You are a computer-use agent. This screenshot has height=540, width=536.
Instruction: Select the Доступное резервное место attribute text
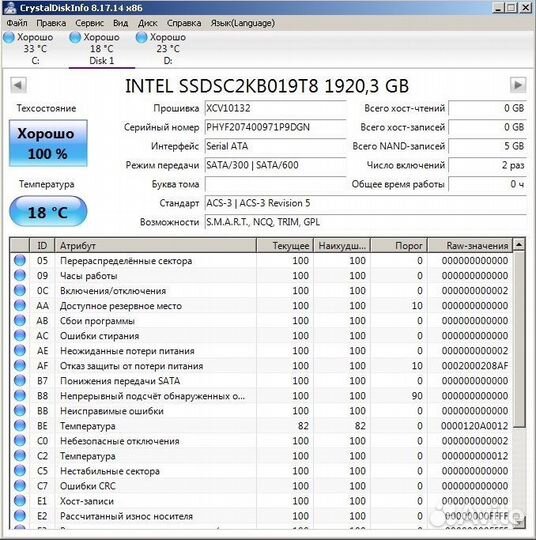tap(121, 306)
